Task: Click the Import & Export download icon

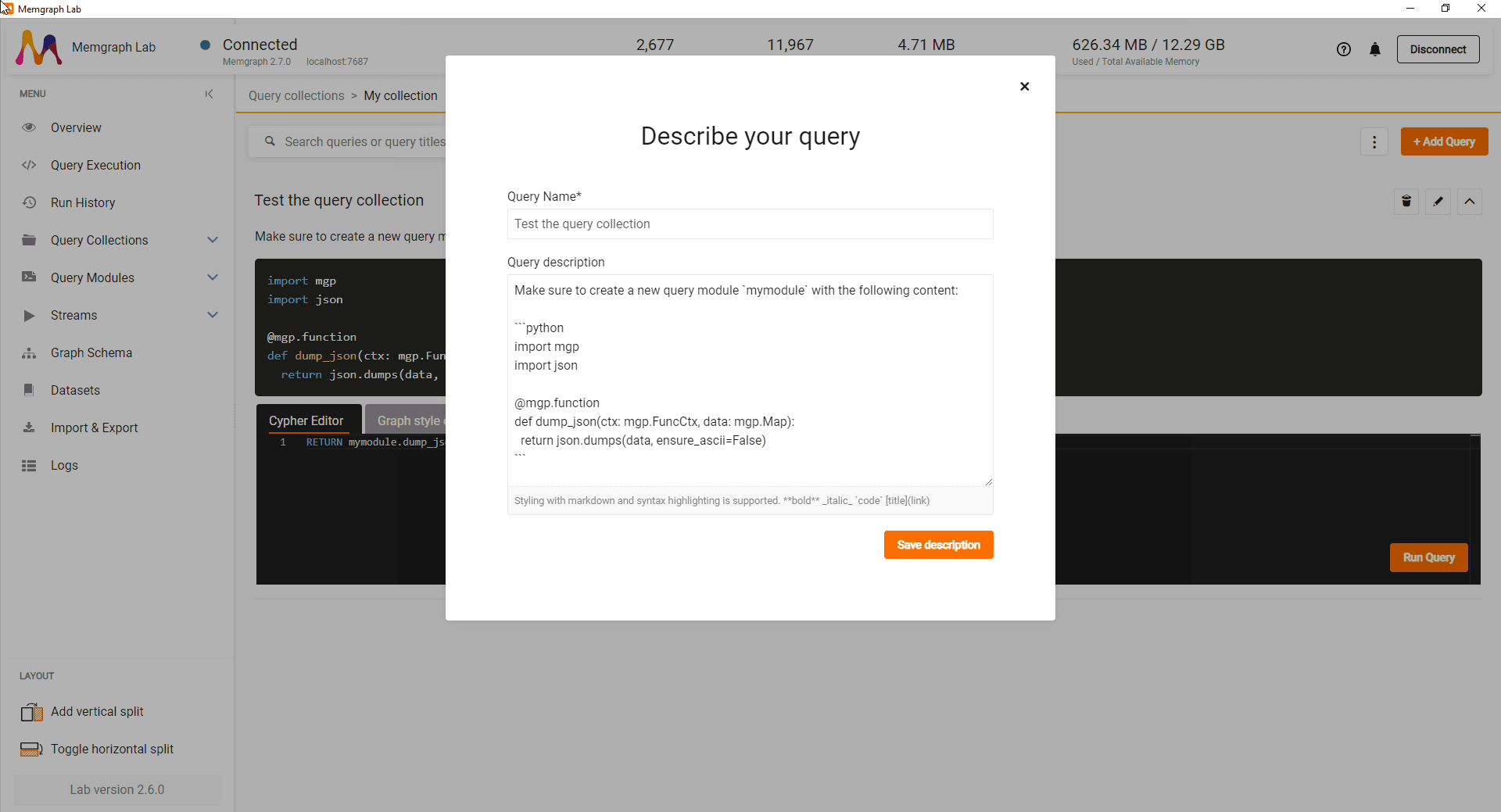Action: [x=29, y=427]
